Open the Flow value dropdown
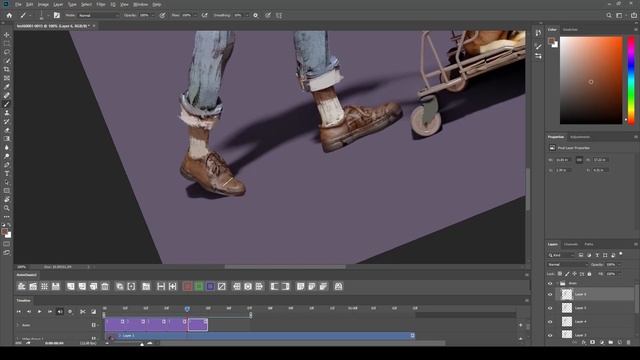The height and width of the screenshot is (360, 640). pyautogui.click(x=195, y=16)
